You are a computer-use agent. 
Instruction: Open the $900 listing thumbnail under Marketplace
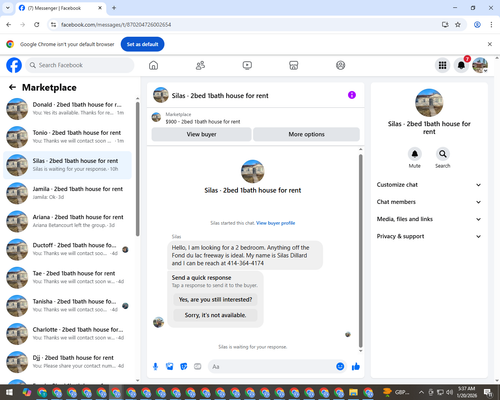tap(156, 117)
